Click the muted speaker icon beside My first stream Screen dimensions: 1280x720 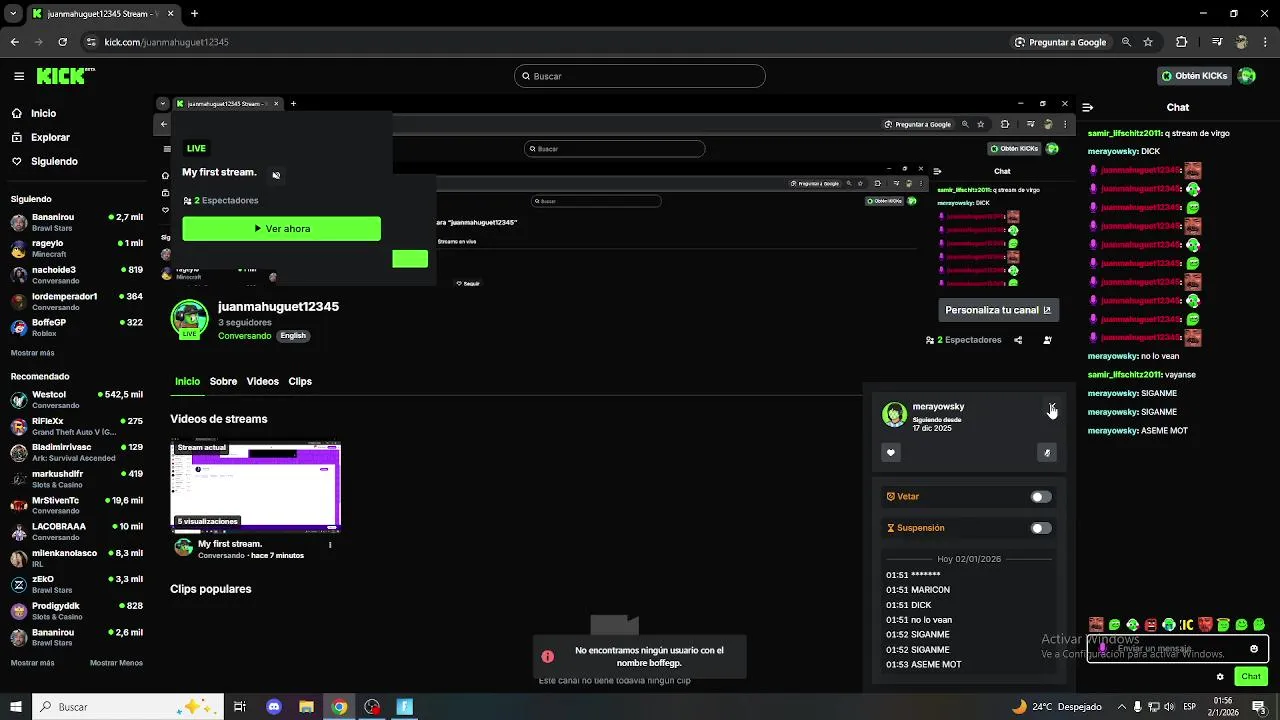click(276, 175)
